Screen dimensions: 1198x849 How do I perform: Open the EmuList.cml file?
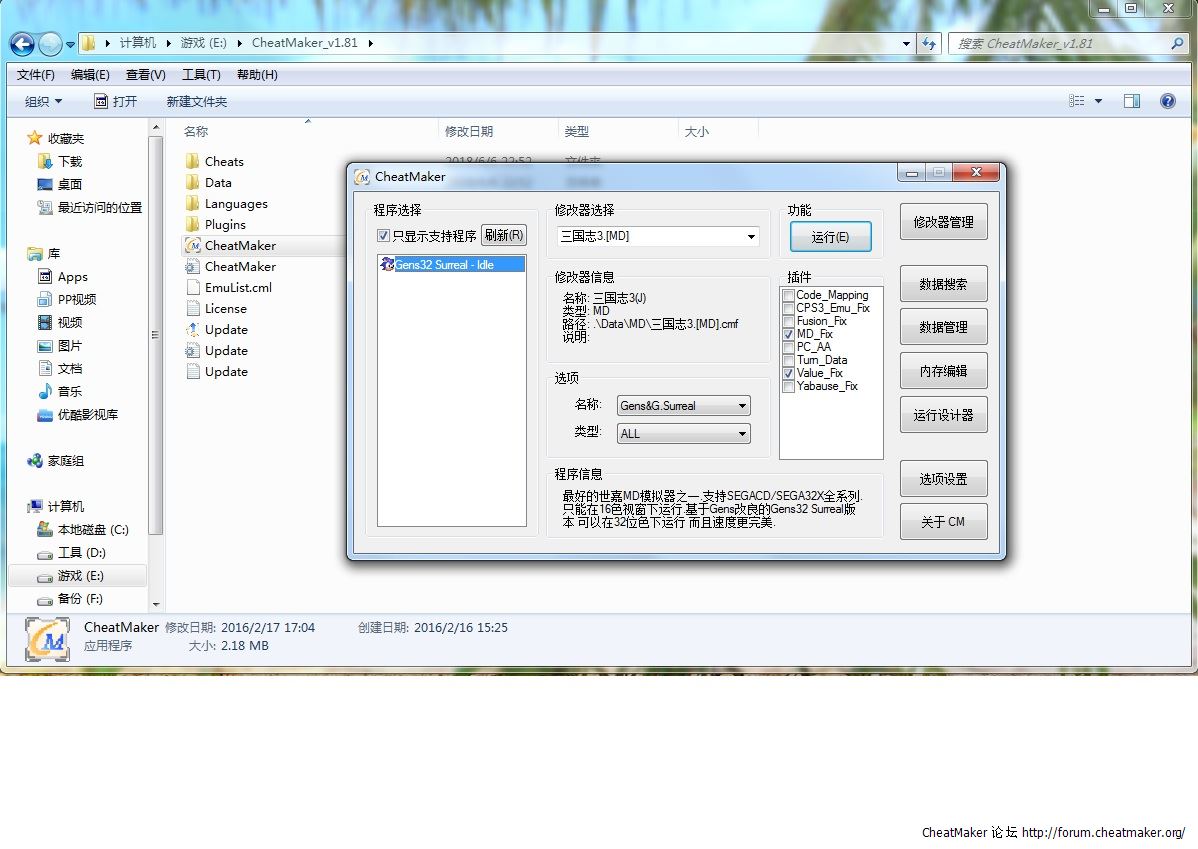pos(238,287)
